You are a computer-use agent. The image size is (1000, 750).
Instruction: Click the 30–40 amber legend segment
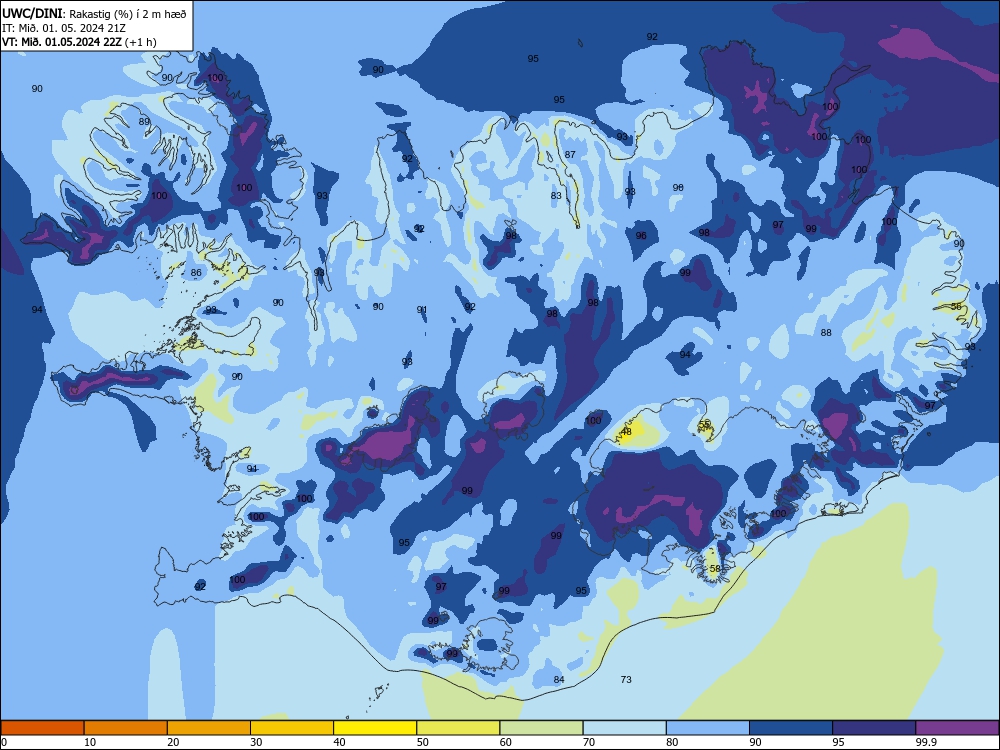click(x=292, y=728)
